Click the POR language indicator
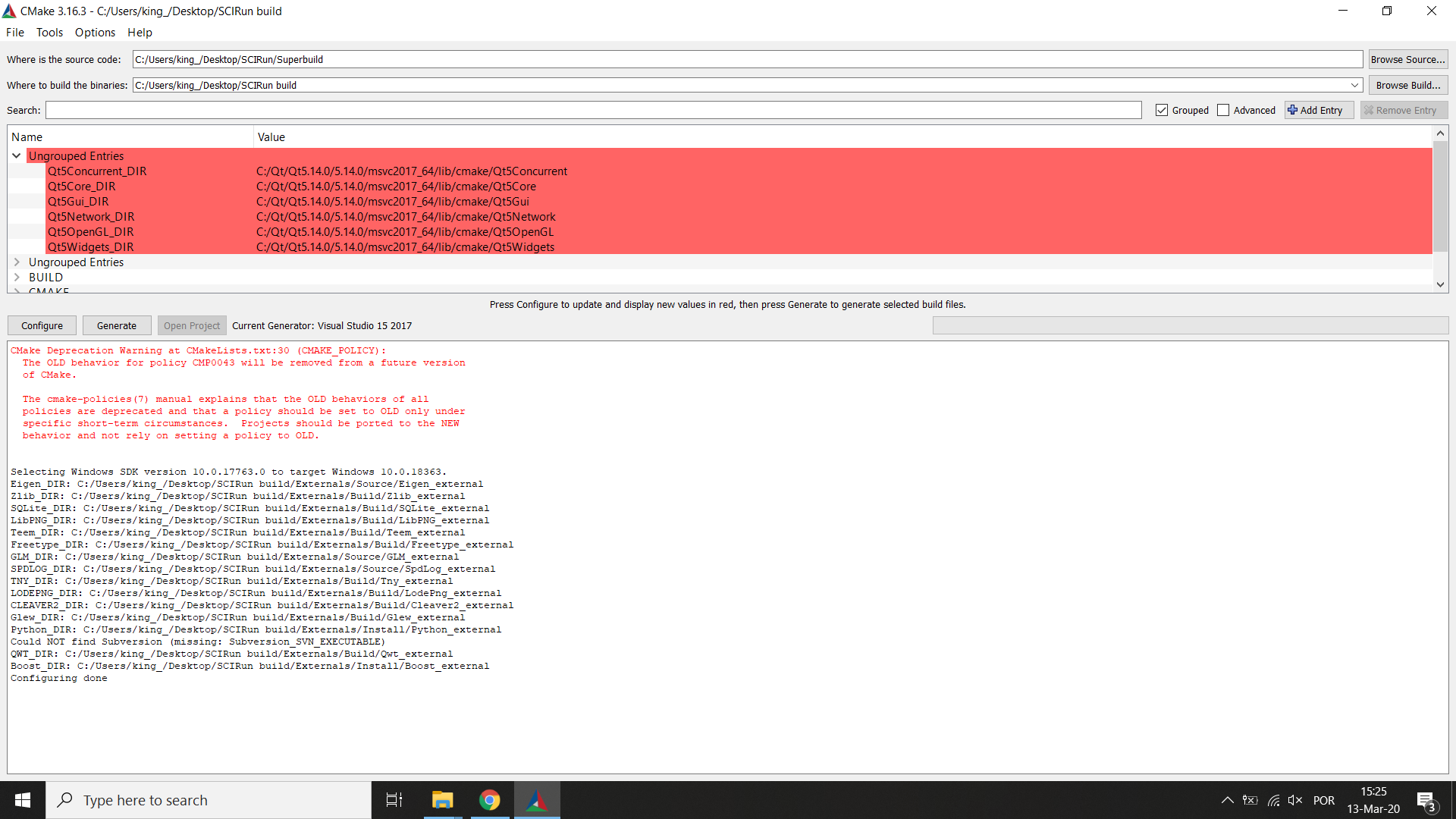Viewport: 1456px width, 819px height. click(1325, 799)
